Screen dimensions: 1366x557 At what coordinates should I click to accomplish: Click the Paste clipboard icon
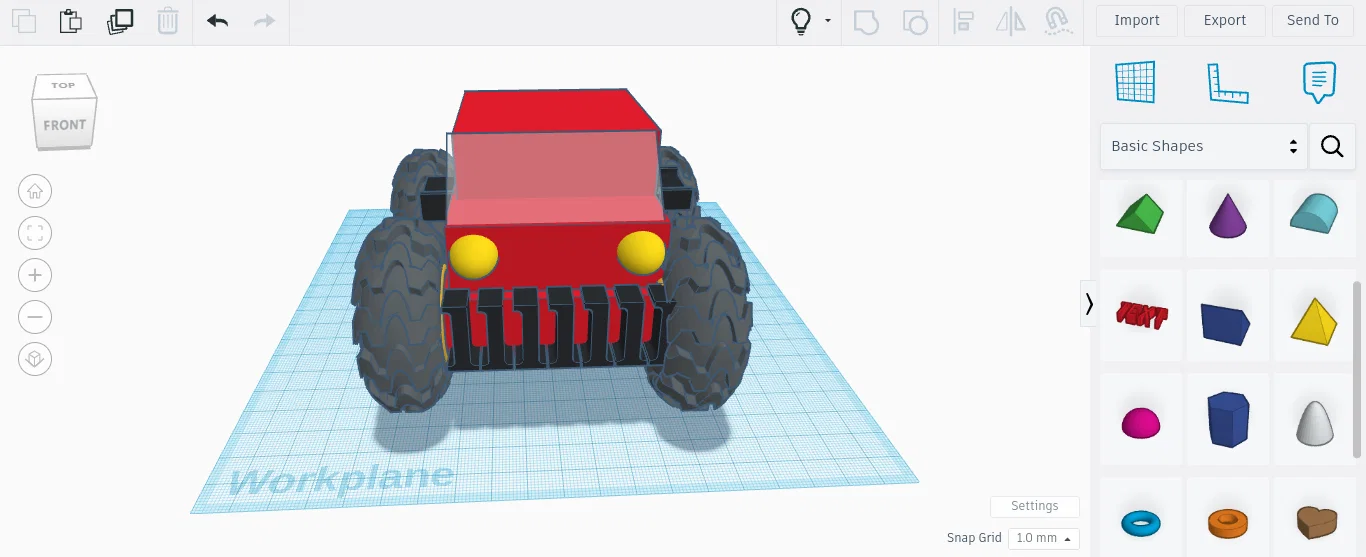click(70, 21)
